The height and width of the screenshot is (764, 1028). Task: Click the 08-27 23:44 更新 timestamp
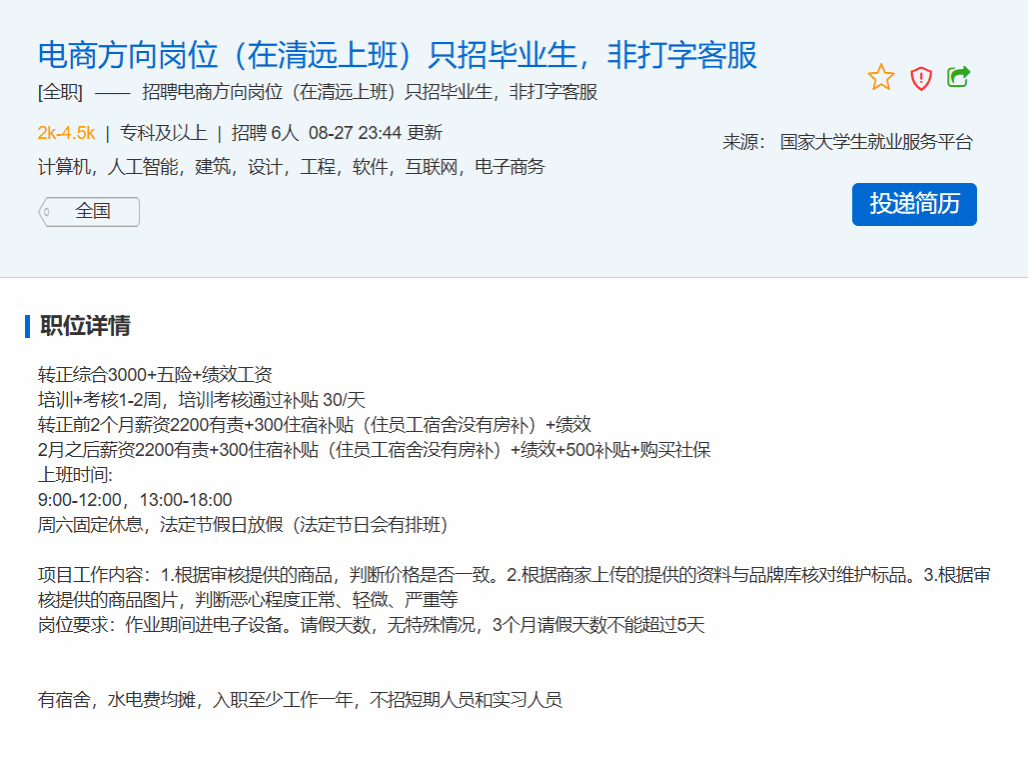(x=375, y=133)
